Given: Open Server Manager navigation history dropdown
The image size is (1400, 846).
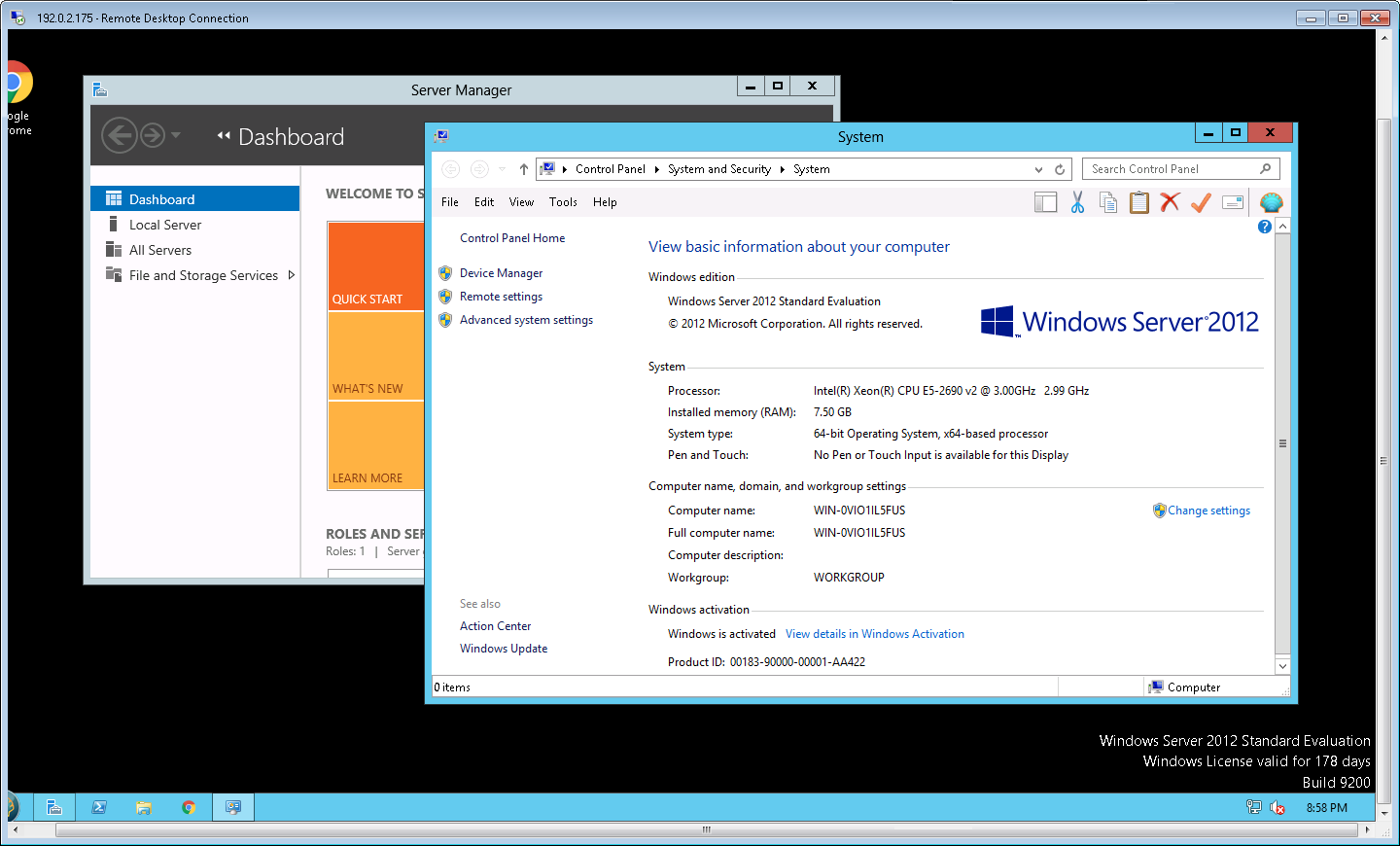Looking at the screenshot, I should (x=176, y=135).
